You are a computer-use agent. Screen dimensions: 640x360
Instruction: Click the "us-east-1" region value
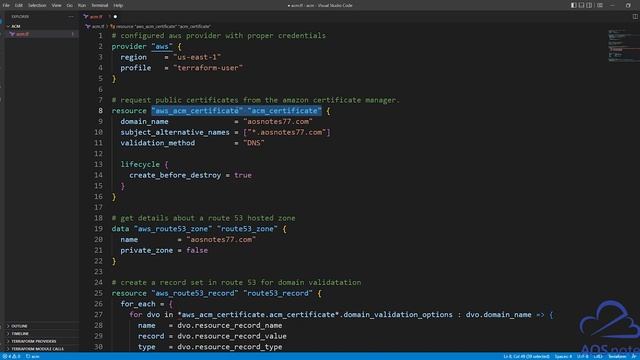(x=197, y=57)
